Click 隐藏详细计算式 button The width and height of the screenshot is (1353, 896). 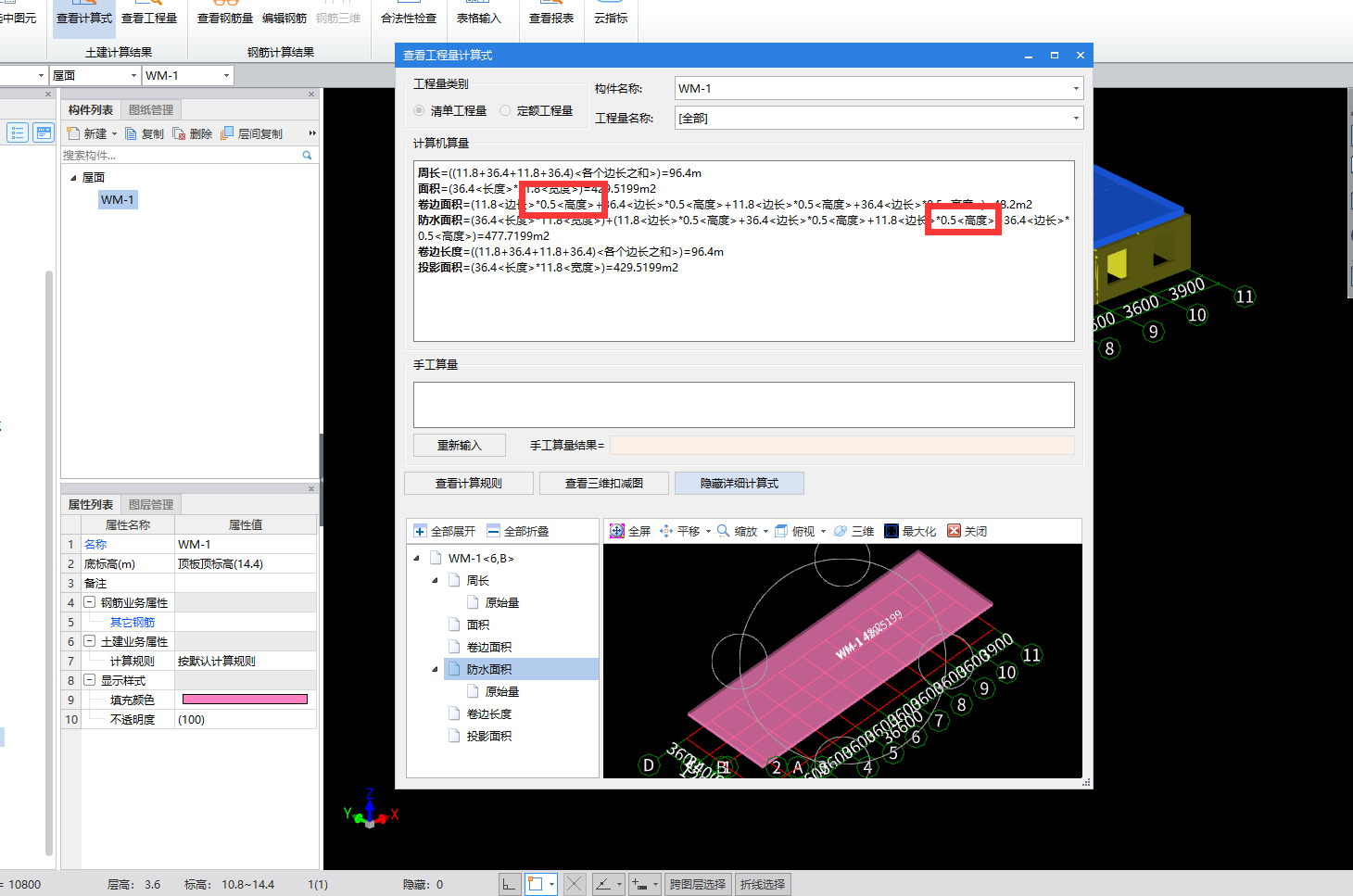click(x=740, y=484)
